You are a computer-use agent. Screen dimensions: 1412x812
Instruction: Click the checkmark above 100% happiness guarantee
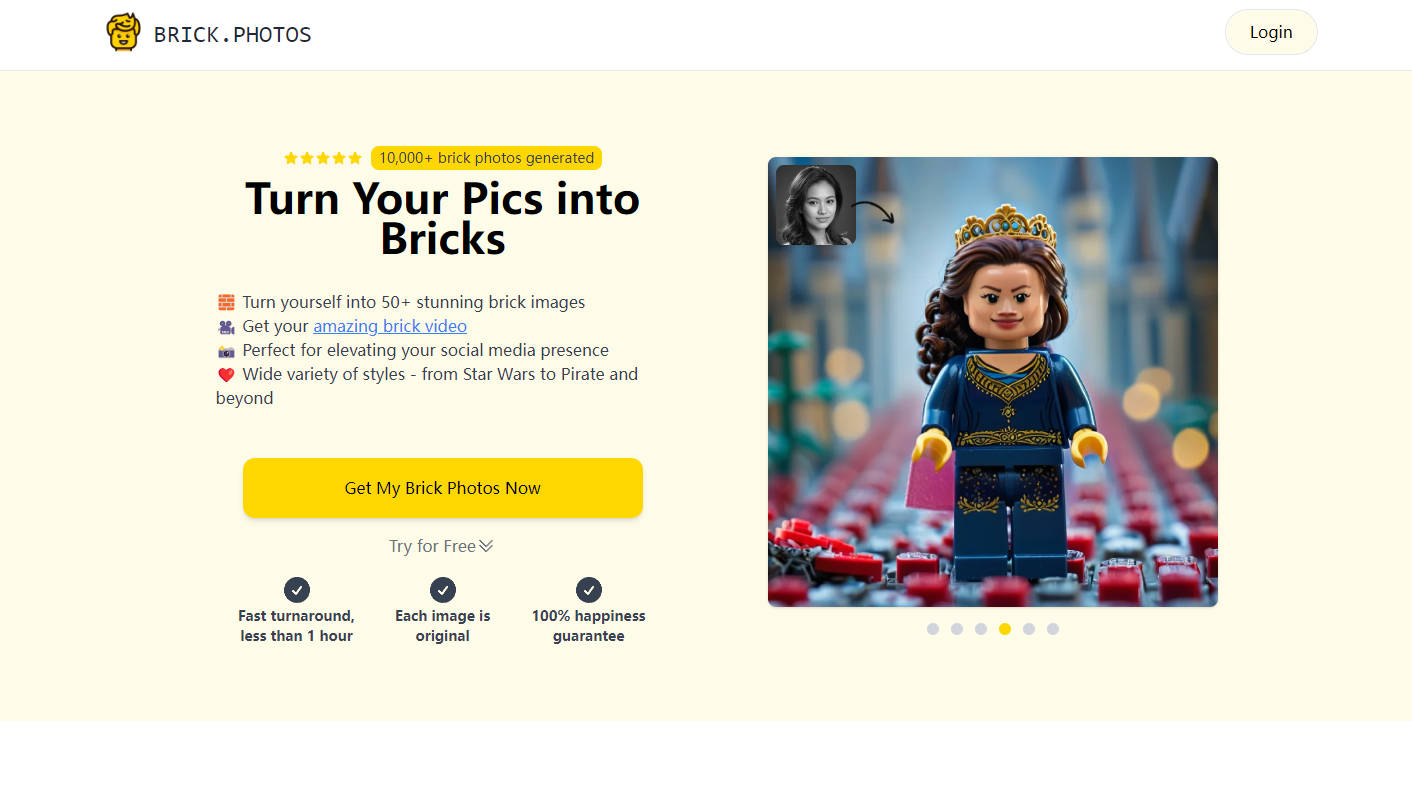click(588, 590)
